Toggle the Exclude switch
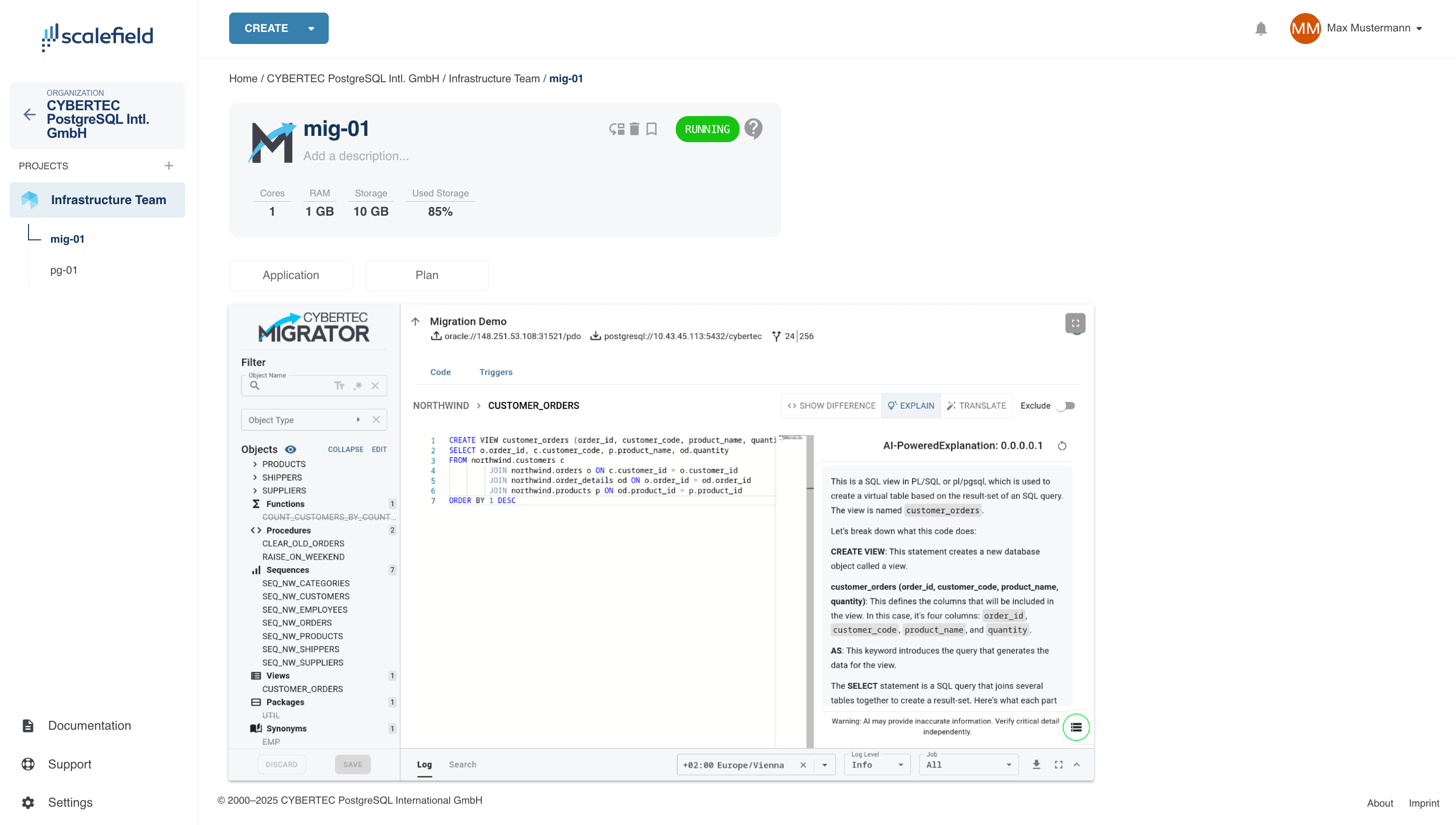 coord(1066,406)
